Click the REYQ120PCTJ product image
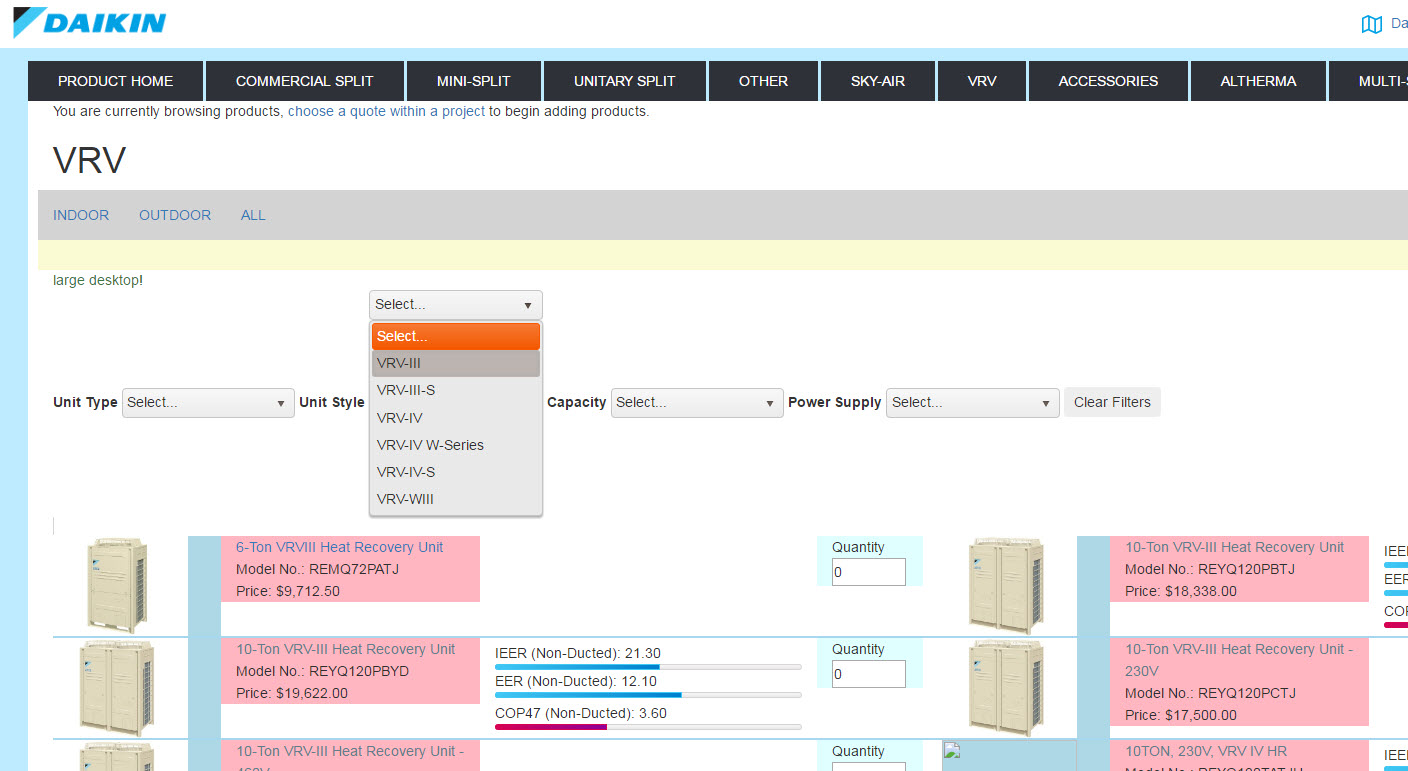 coord(1006,688)
